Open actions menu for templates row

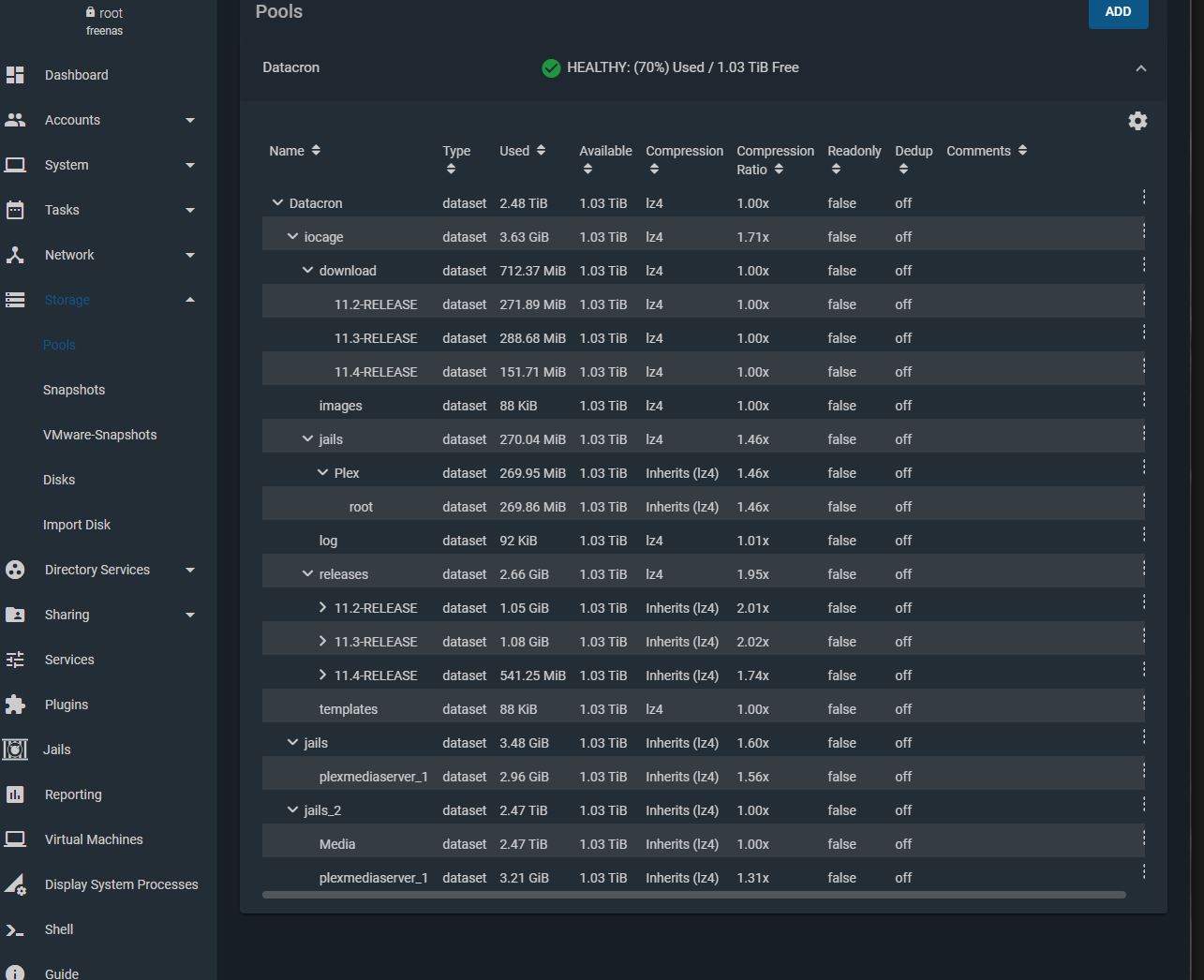coord(1144,703)
